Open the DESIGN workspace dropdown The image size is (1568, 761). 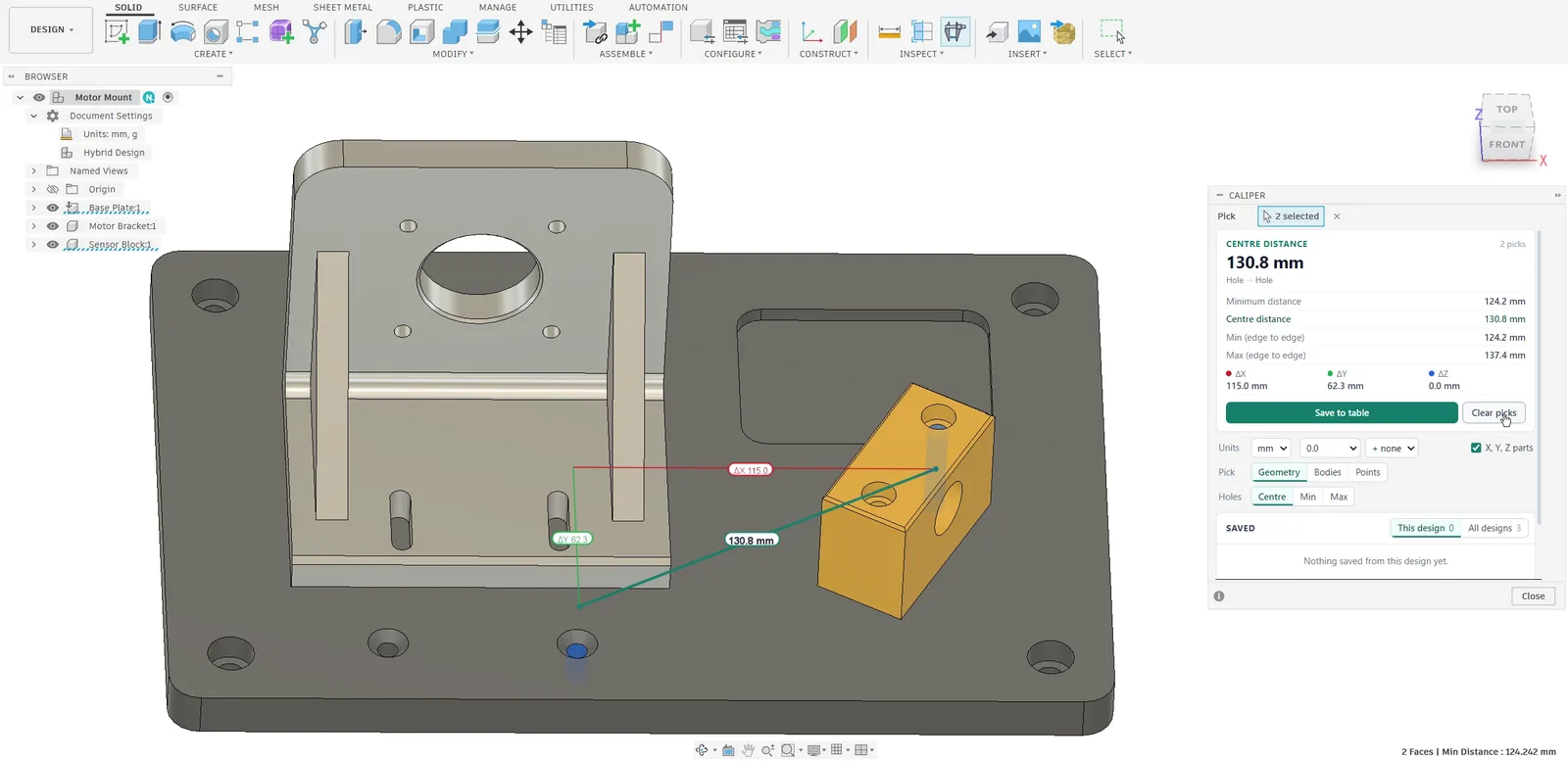[51, 29]
